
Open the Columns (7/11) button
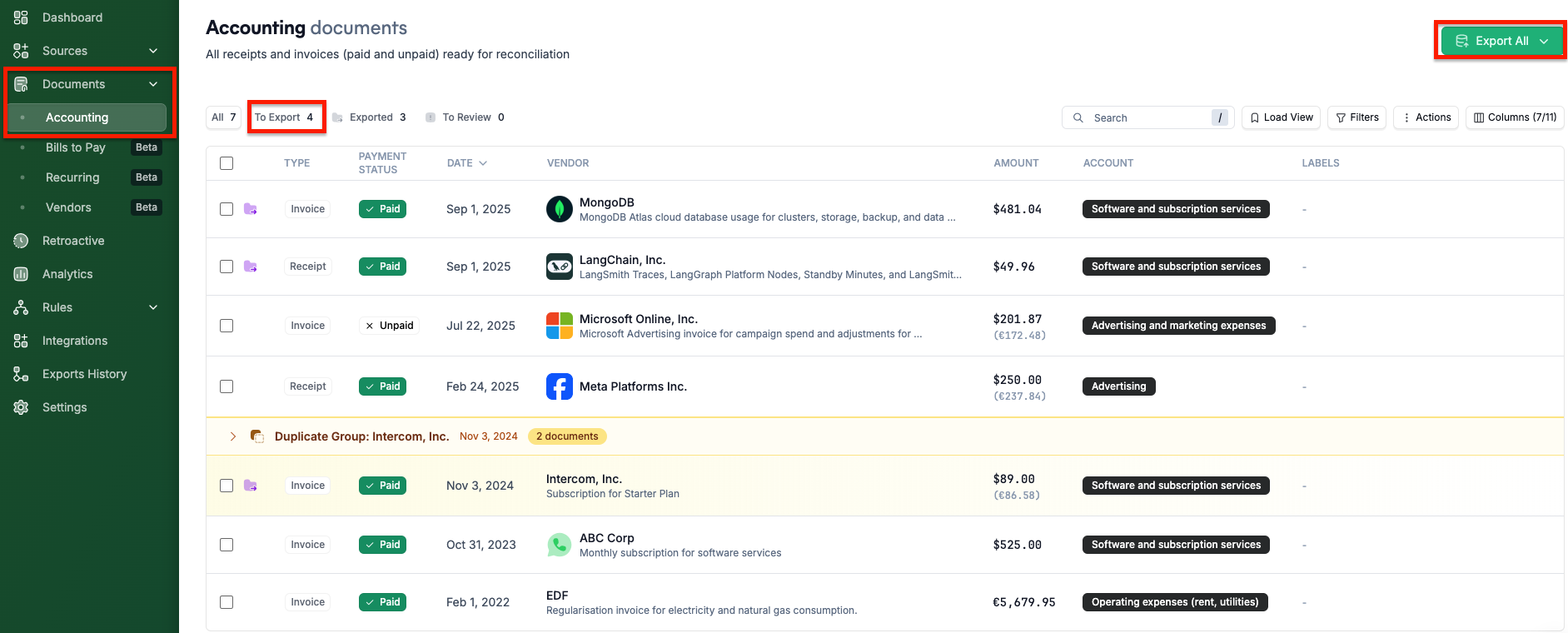[x=1515, y=117]
